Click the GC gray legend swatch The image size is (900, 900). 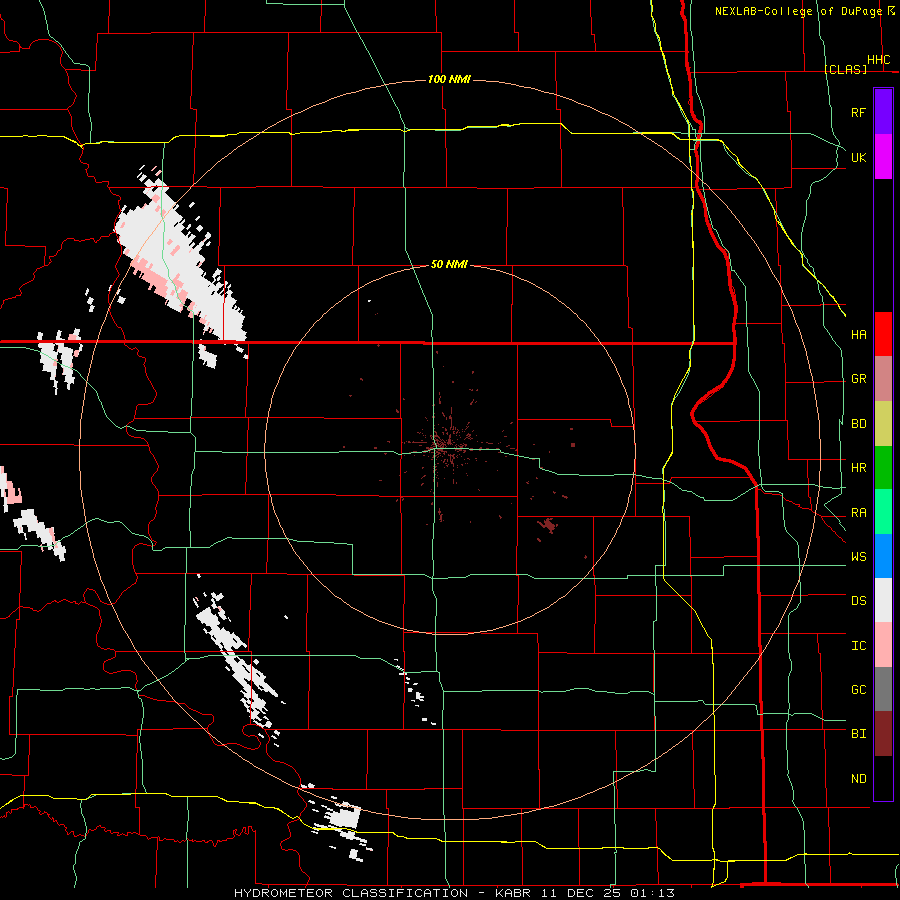pos(883,689)
